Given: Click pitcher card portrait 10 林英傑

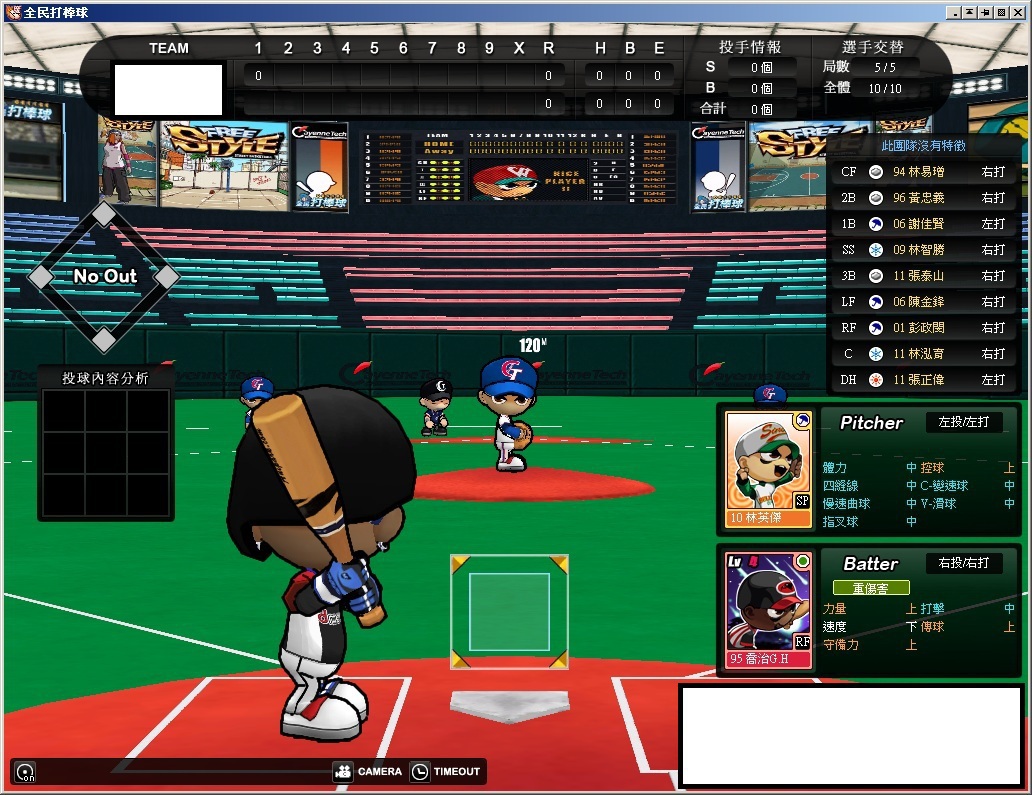Looking at the screenshot, I should tap(768, 469).
